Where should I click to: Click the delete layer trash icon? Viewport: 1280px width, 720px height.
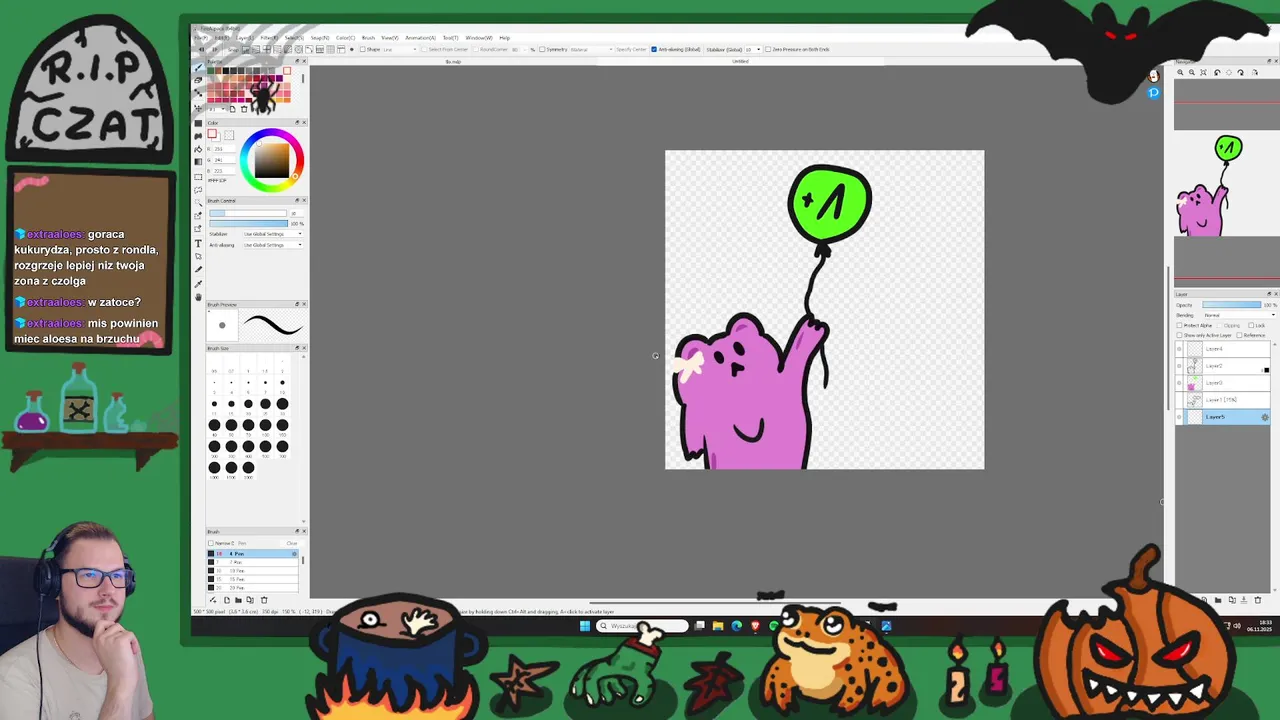pyautogui.click(x=1258, y=600)
